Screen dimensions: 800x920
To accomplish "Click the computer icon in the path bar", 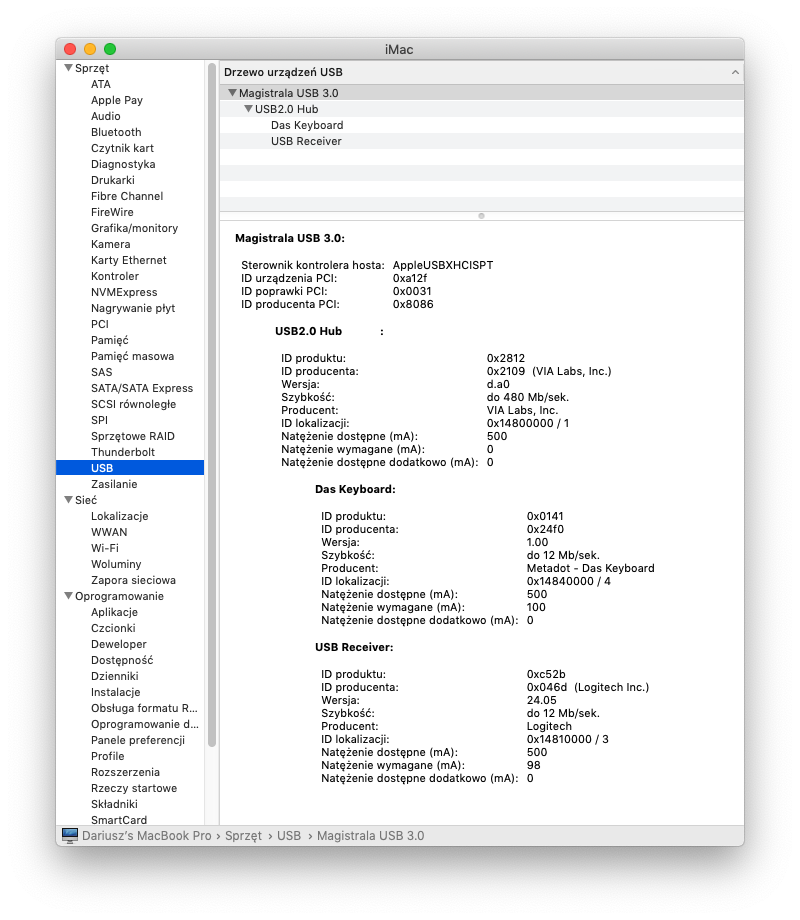I will 69,835.
